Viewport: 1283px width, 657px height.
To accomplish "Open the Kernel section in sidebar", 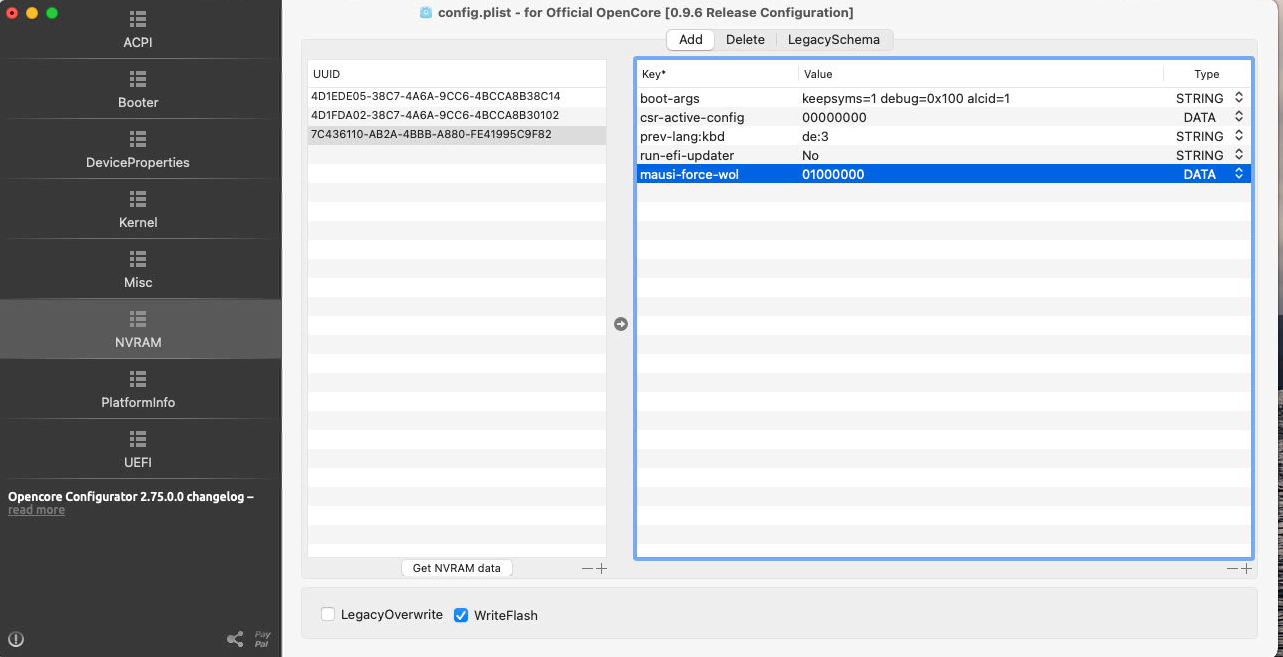I will point(138,210).
